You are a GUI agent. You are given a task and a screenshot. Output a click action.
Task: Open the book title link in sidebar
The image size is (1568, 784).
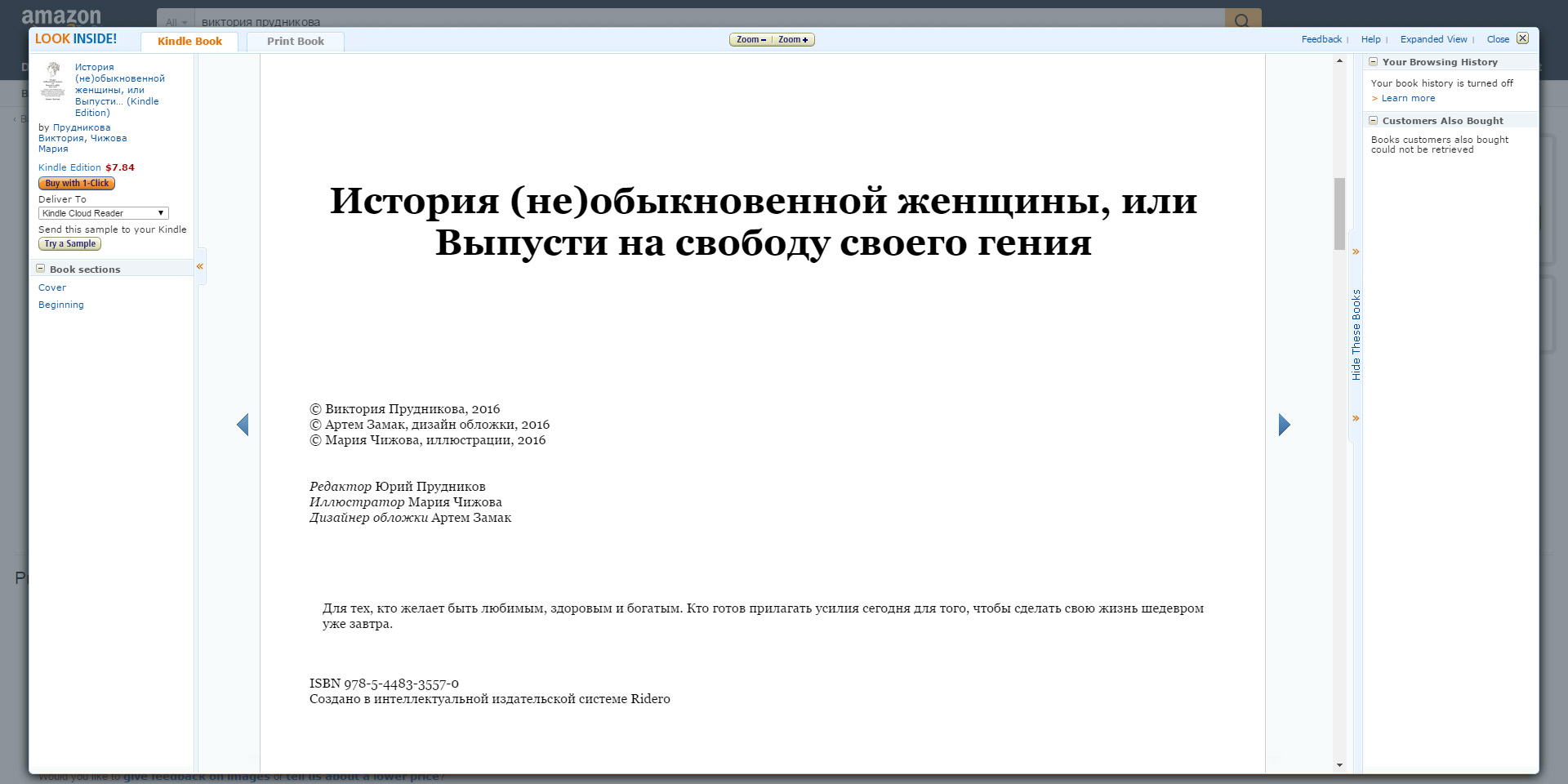pos(119,90)
